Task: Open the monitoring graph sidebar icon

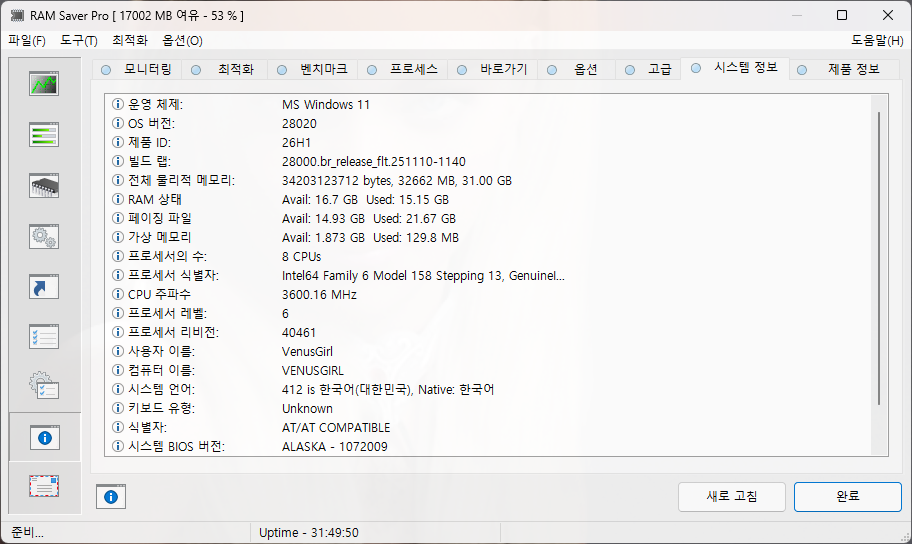Action: point(44,84)
